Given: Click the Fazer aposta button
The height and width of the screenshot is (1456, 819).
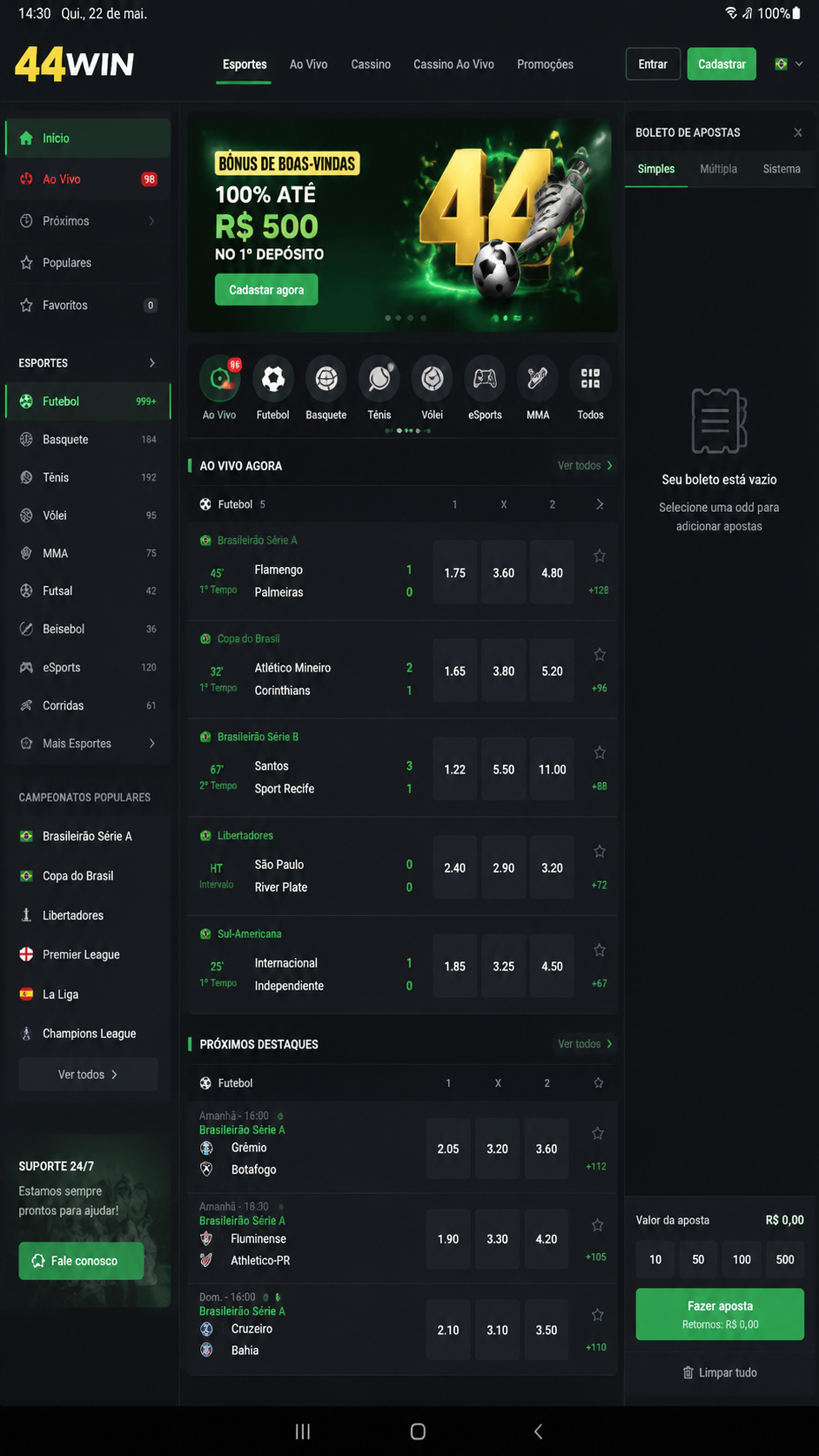Looking at the screenshot, I should (x=720, y=1314).
